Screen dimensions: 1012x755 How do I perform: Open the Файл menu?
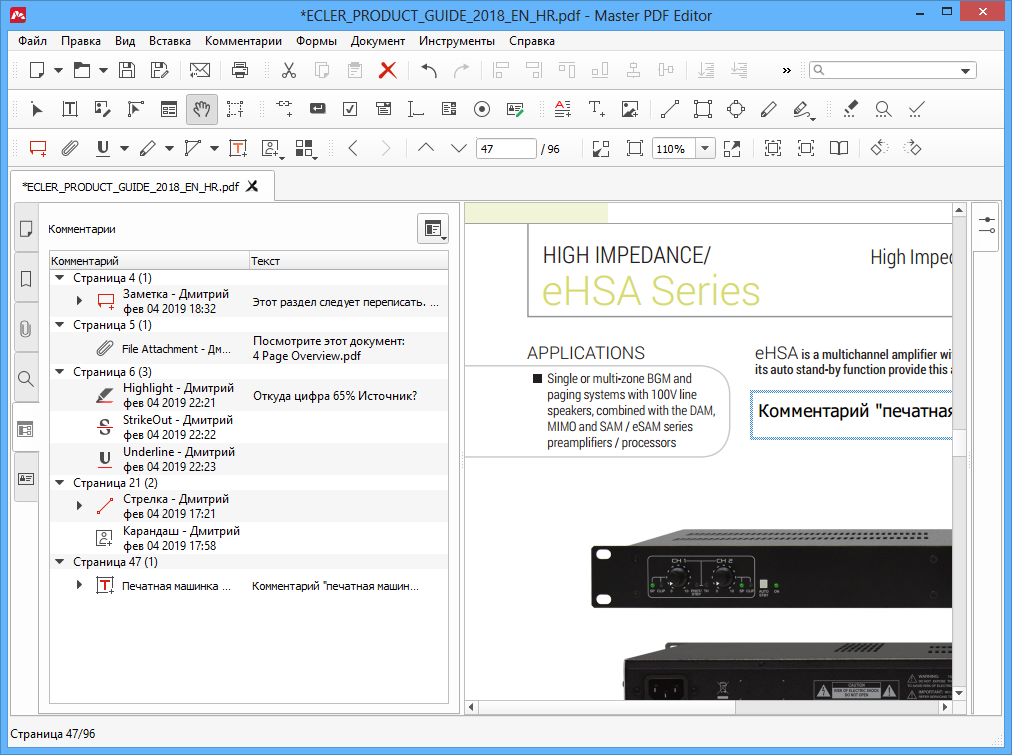click(32, 41)
